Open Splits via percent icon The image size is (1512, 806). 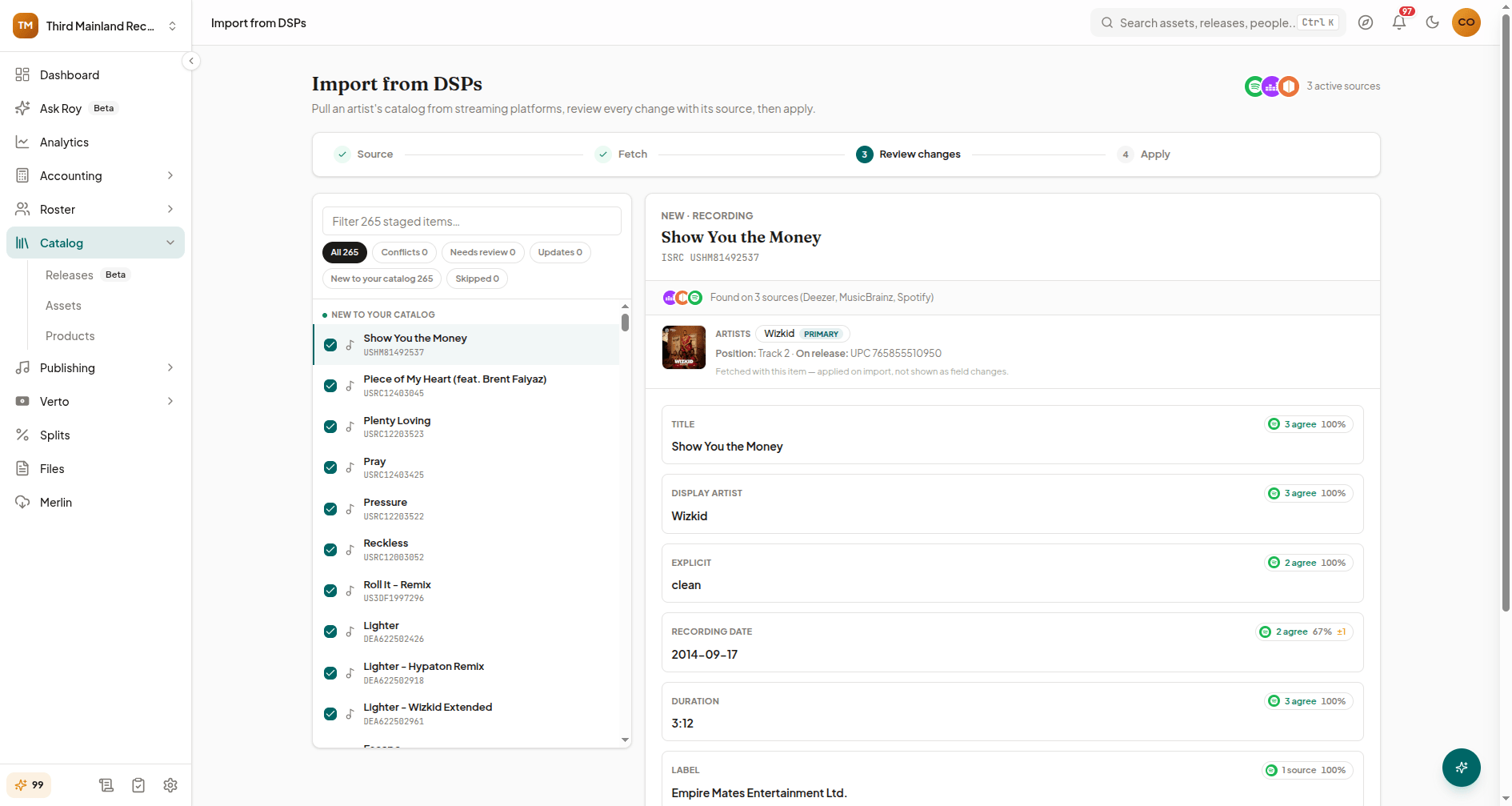[x=22, y=435]
